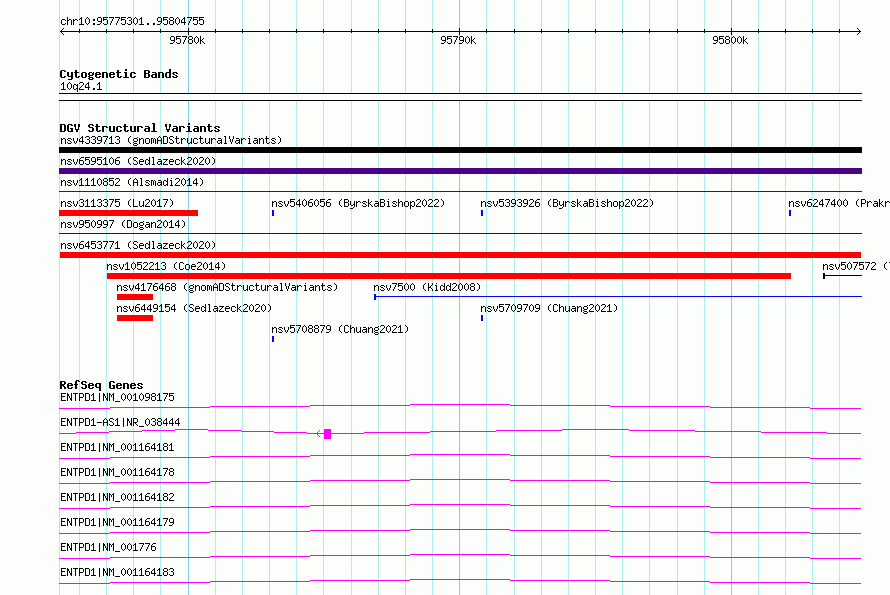
Task: Click the right arrow of the ruler
Action: pos(859,31)
